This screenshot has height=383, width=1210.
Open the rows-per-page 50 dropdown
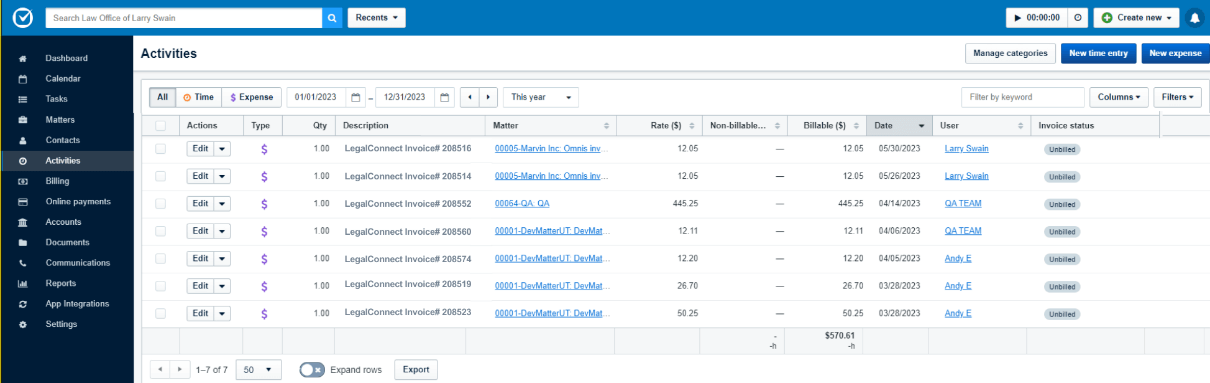coord(259,370)
